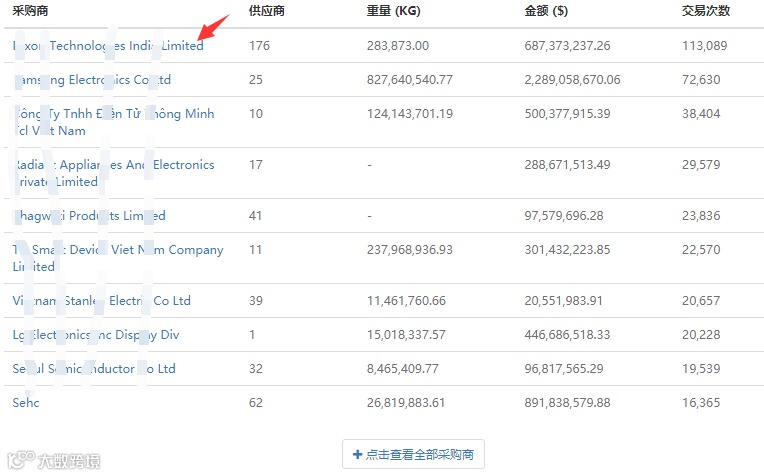Viewport: 764px width, 476px height.
Task: Click the 重量 (KG) column header
Action: click(x=394, y=11)
